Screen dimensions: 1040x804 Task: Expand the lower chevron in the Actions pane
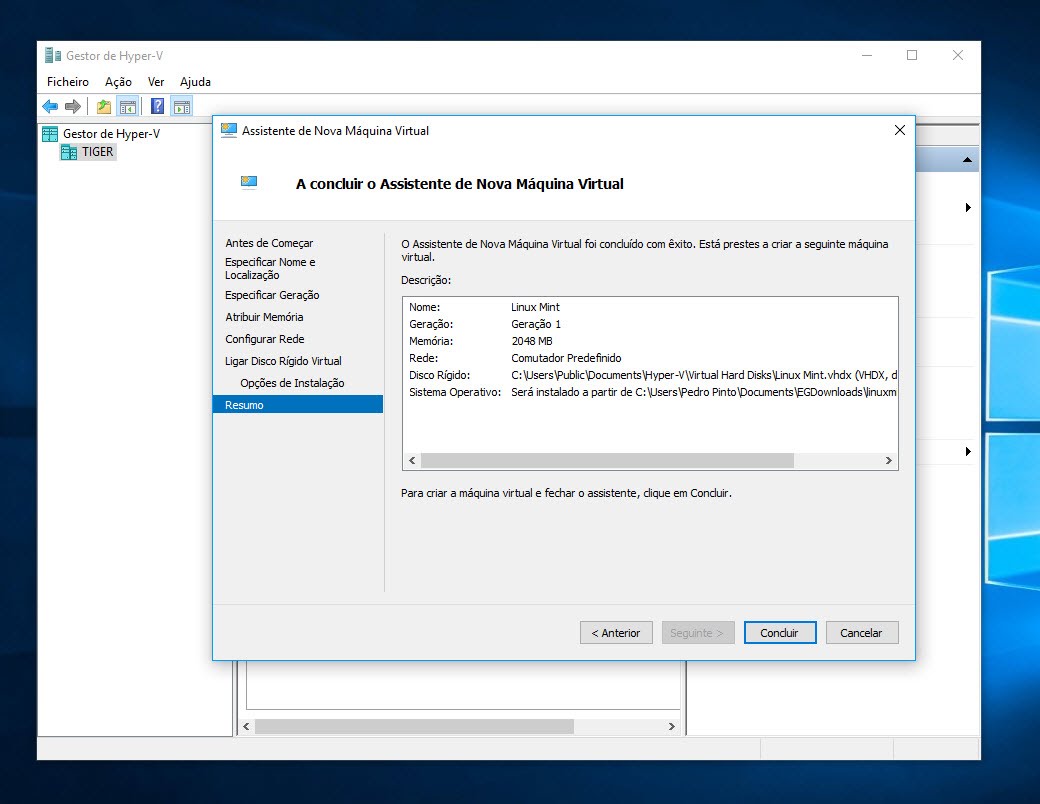(968, 451)
